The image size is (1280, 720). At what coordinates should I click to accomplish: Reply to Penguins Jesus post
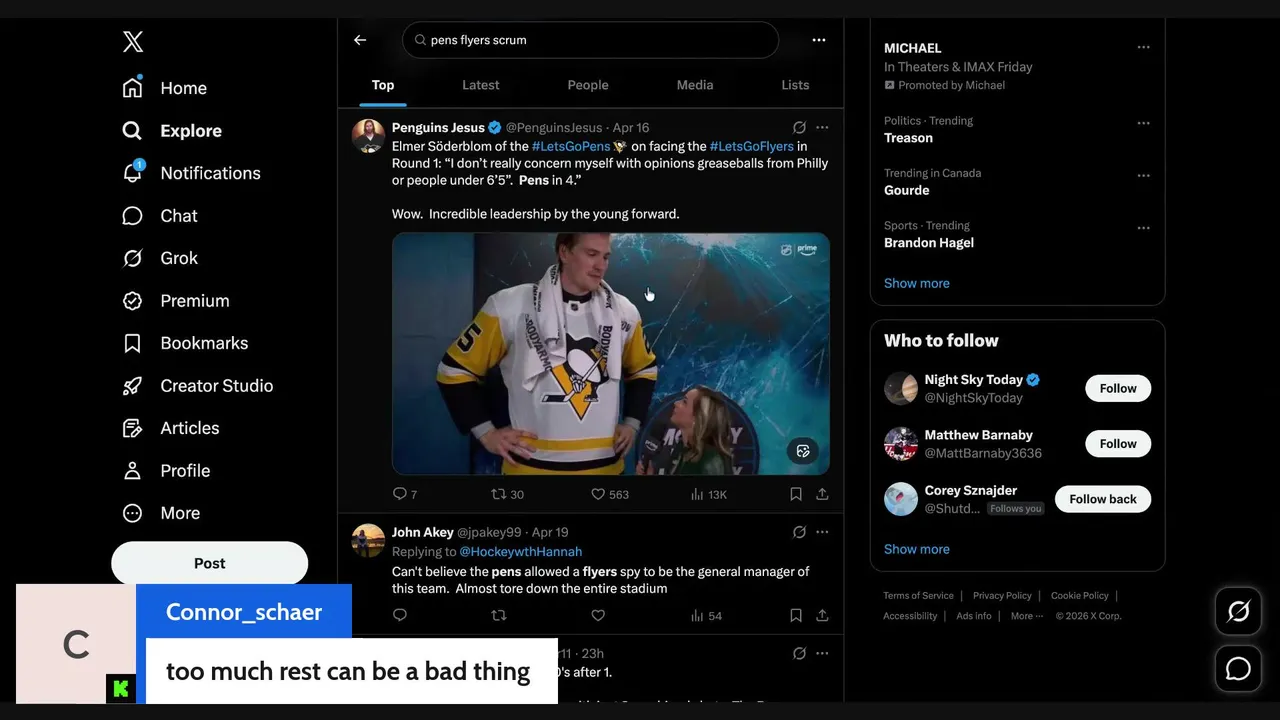405,494
